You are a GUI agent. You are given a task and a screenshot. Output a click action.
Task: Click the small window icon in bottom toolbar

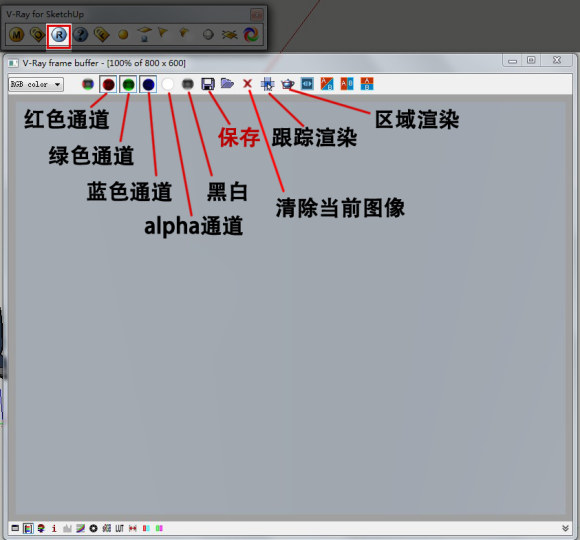(15, 528)
